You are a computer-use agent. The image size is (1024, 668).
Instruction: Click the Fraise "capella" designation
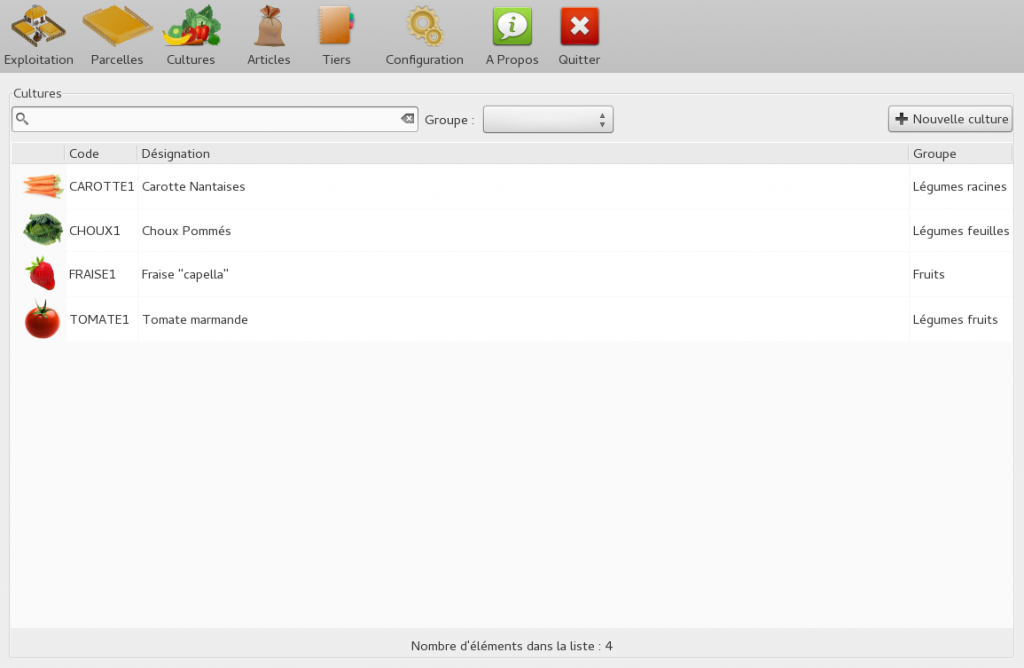tap(185, 274)
